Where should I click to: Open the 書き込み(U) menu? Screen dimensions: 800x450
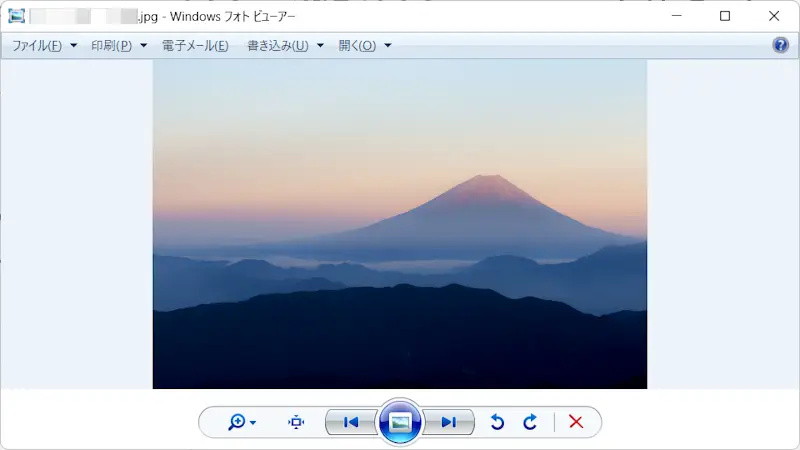278,46
